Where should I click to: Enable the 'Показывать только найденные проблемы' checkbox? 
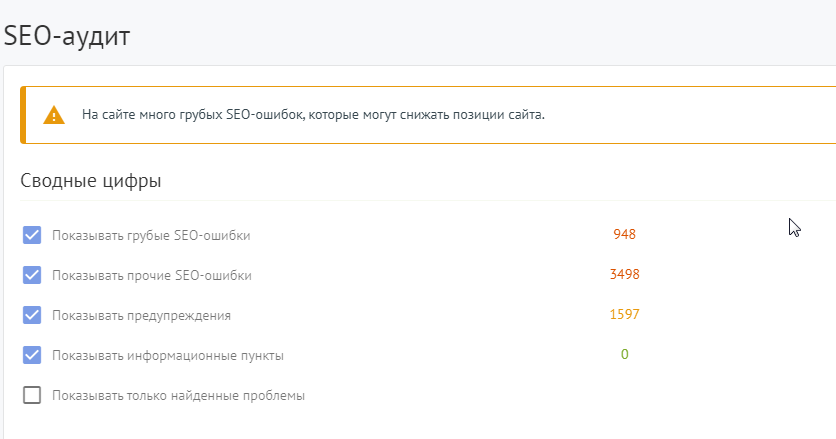(32, 395)
